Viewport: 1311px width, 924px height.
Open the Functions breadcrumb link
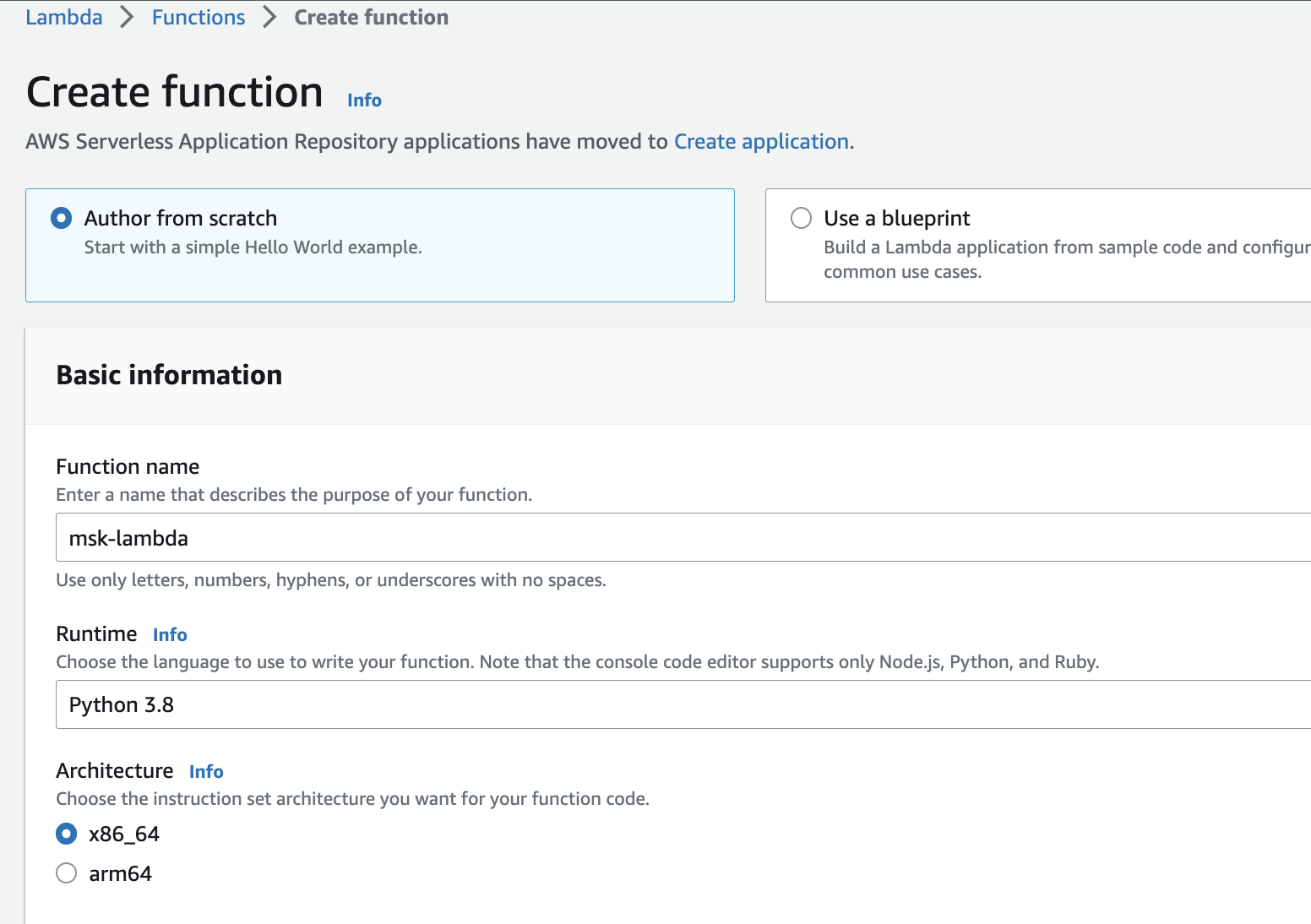point(199,17)
